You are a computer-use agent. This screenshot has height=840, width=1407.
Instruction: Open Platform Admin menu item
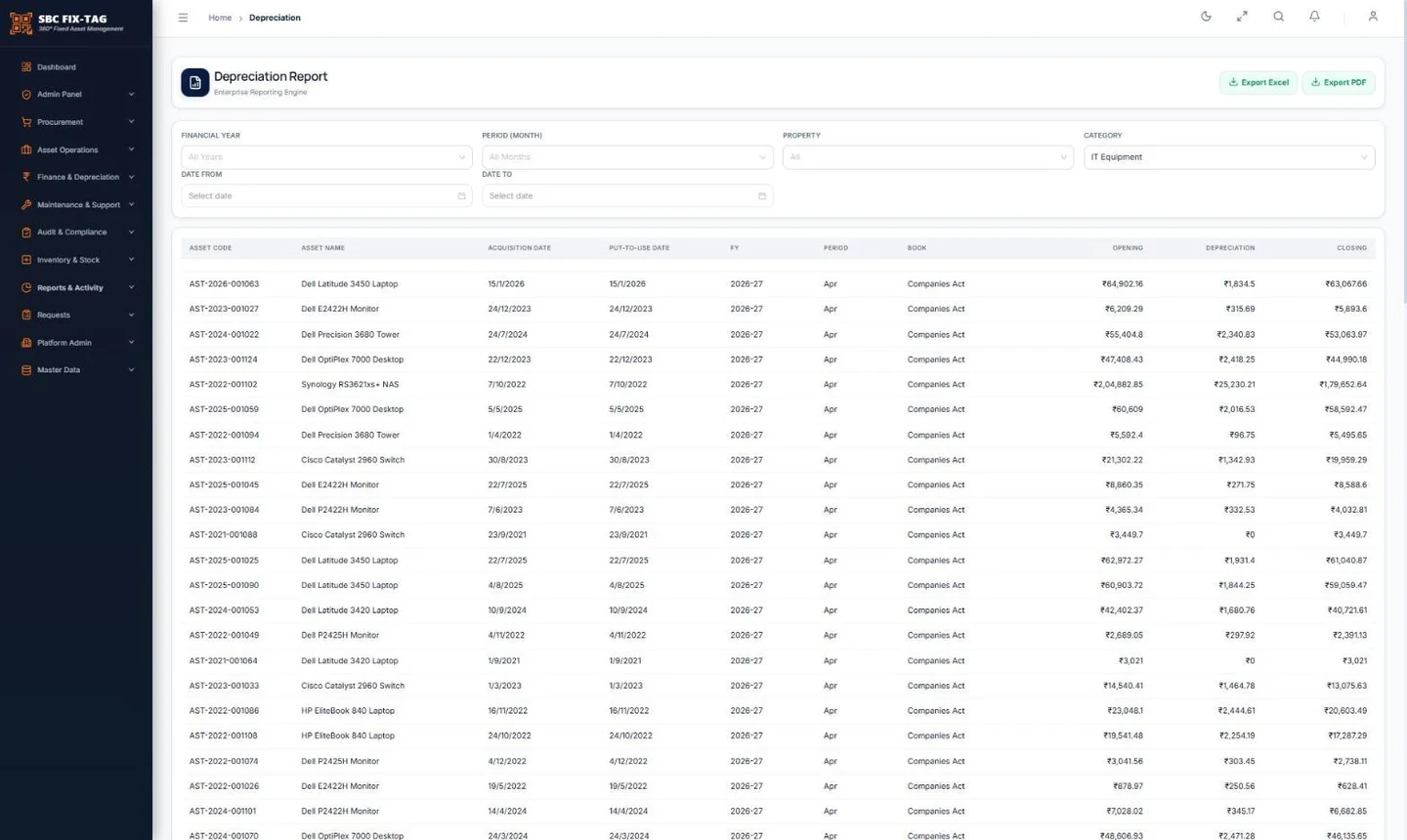[76, 343]
